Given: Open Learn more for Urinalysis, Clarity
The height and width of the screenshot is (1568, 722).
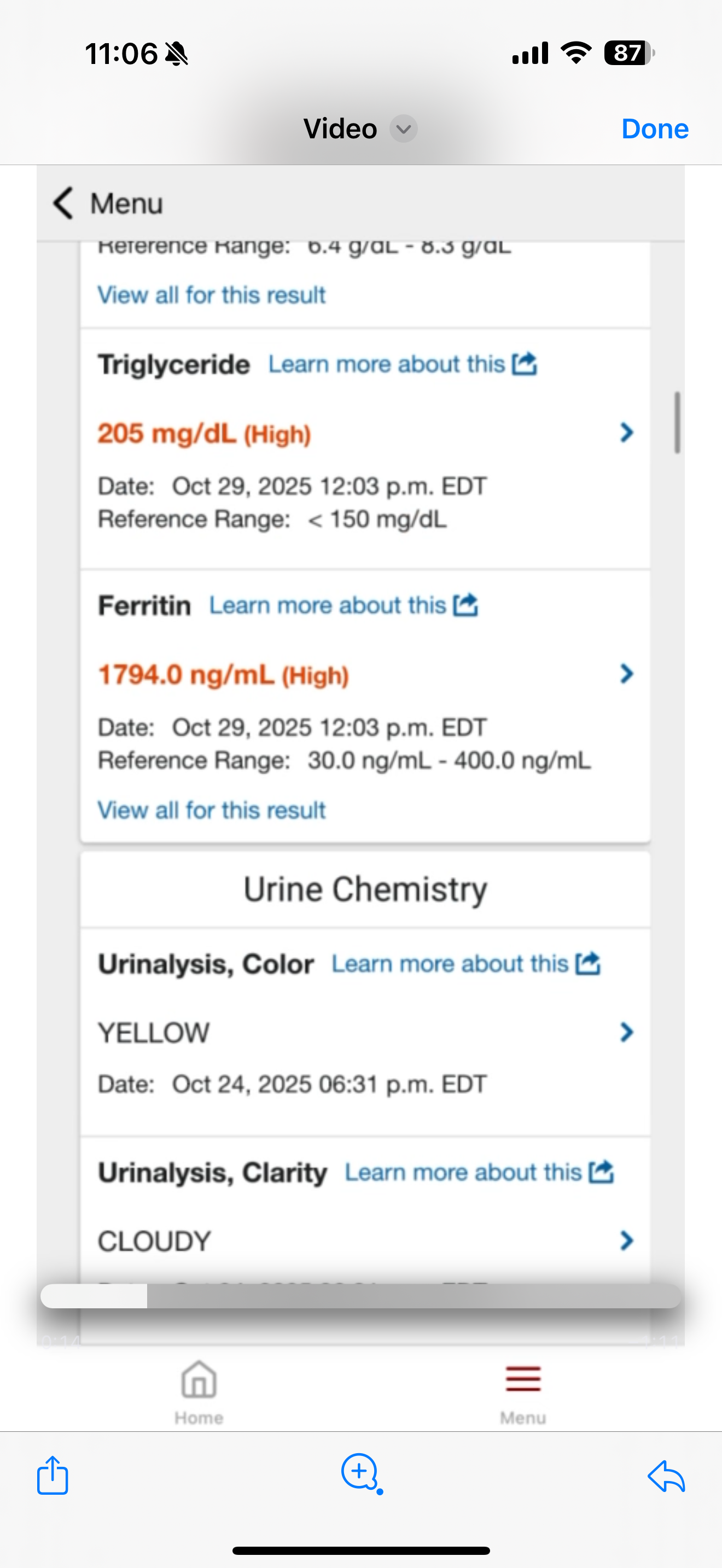Looking at the screenshot, I should 479,1172.
